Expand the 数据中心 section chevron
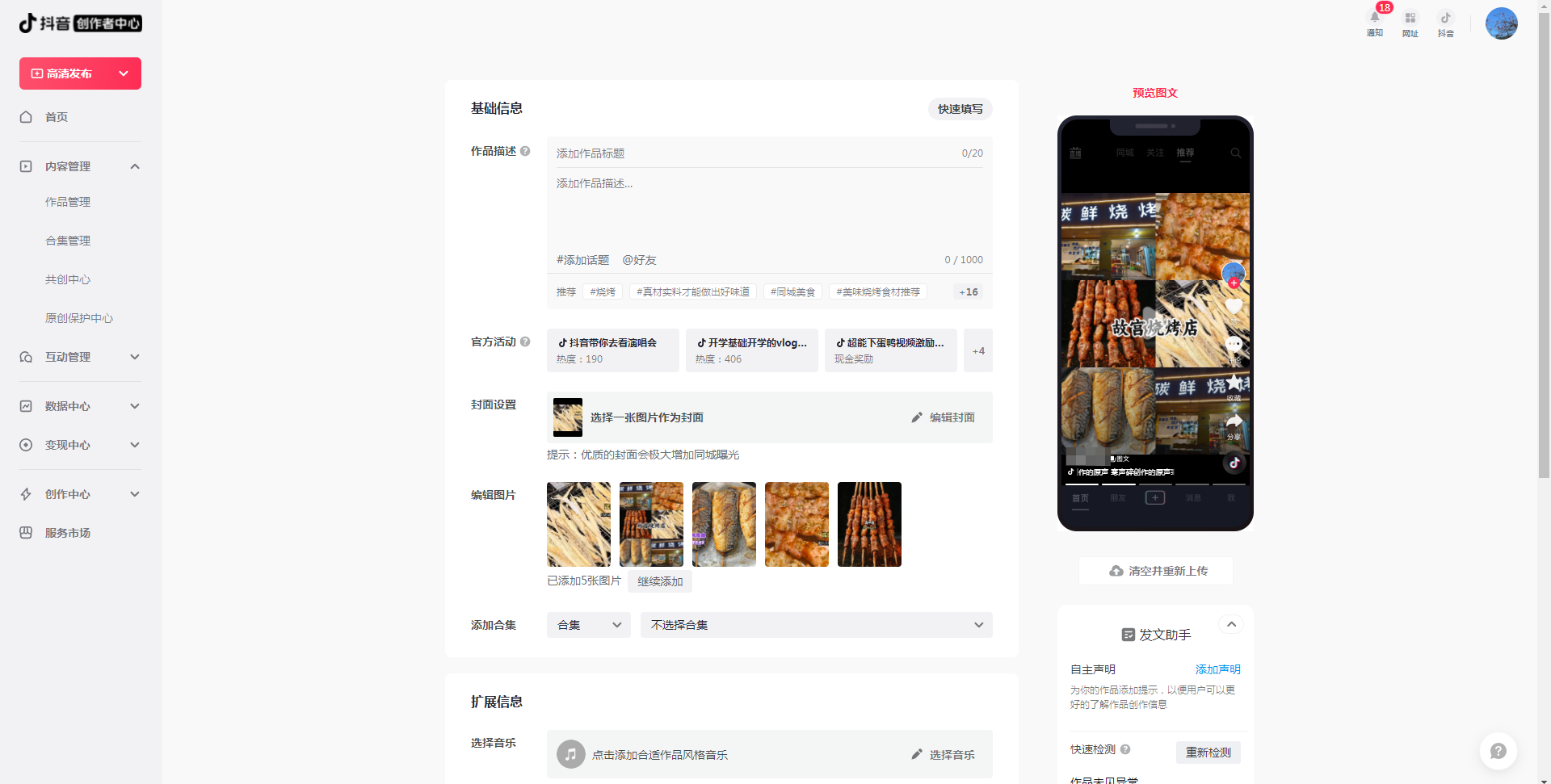The height and width of the screenshot is (784, 1551). click(x=135, y=406)
